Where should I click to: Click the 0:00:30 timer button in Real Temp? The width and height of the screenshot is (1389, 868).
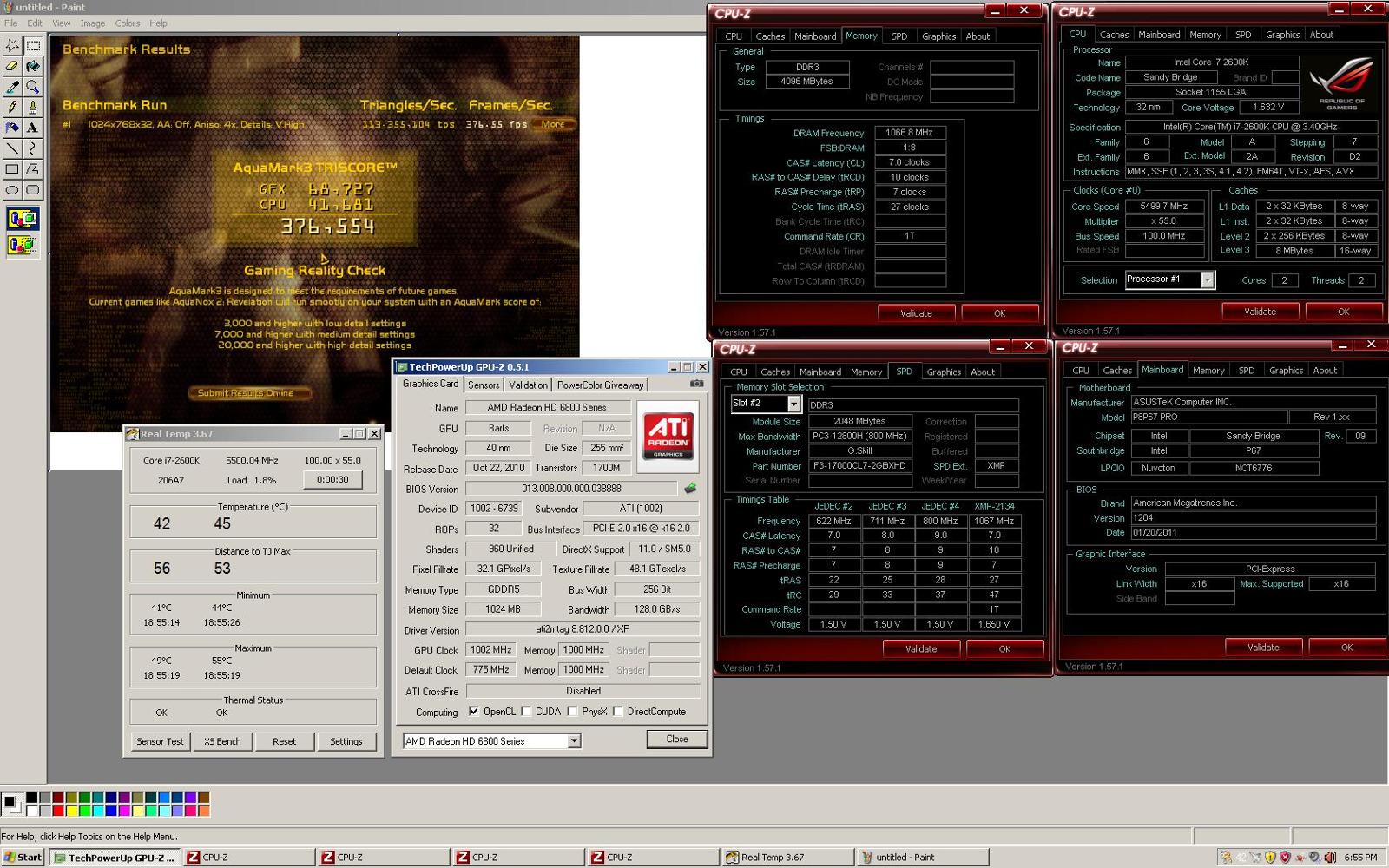(332, 479)
